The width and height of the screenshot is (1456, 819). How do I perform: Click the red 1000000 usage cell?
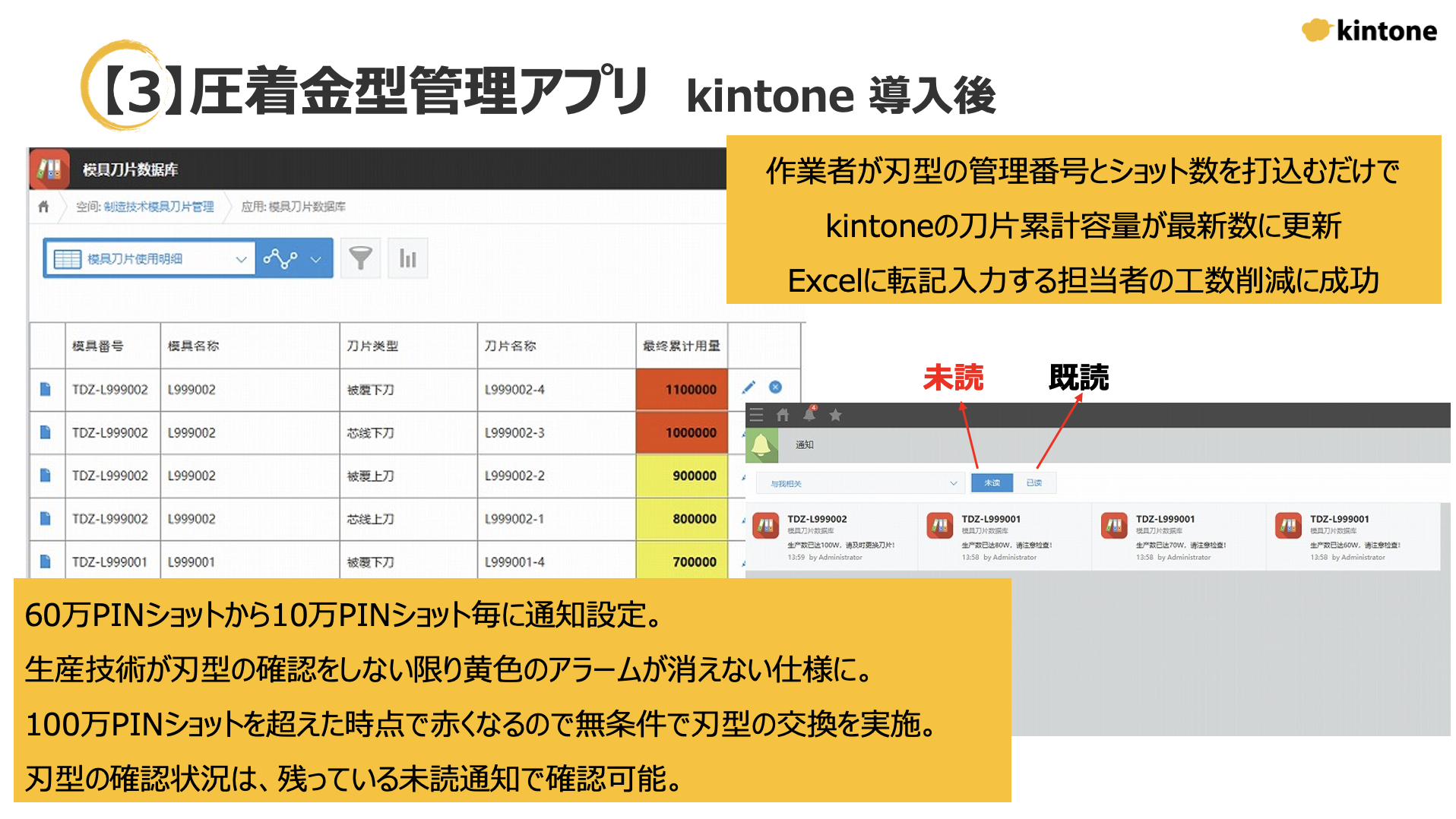682,433
